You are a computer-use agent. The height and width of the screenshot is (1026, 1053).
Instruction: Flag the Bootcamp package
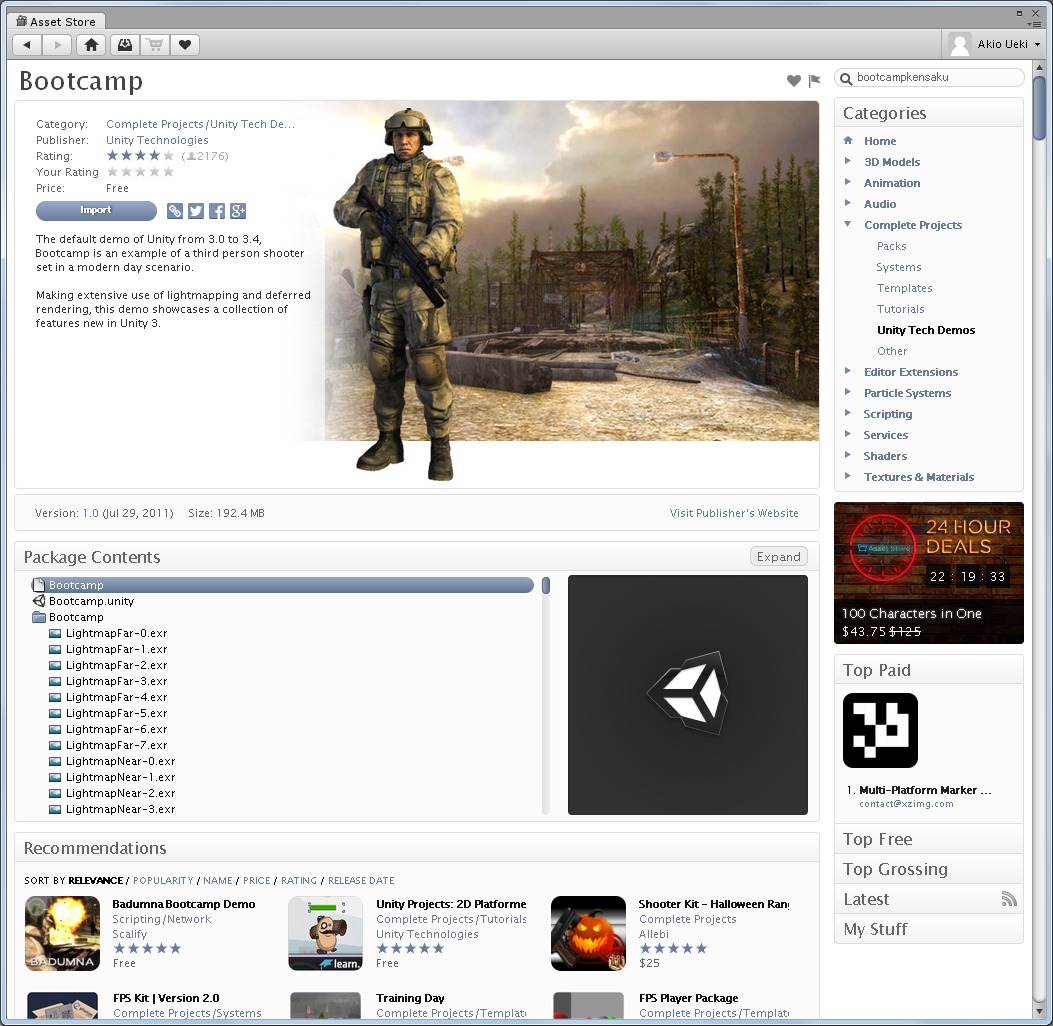tap(815, 81)
